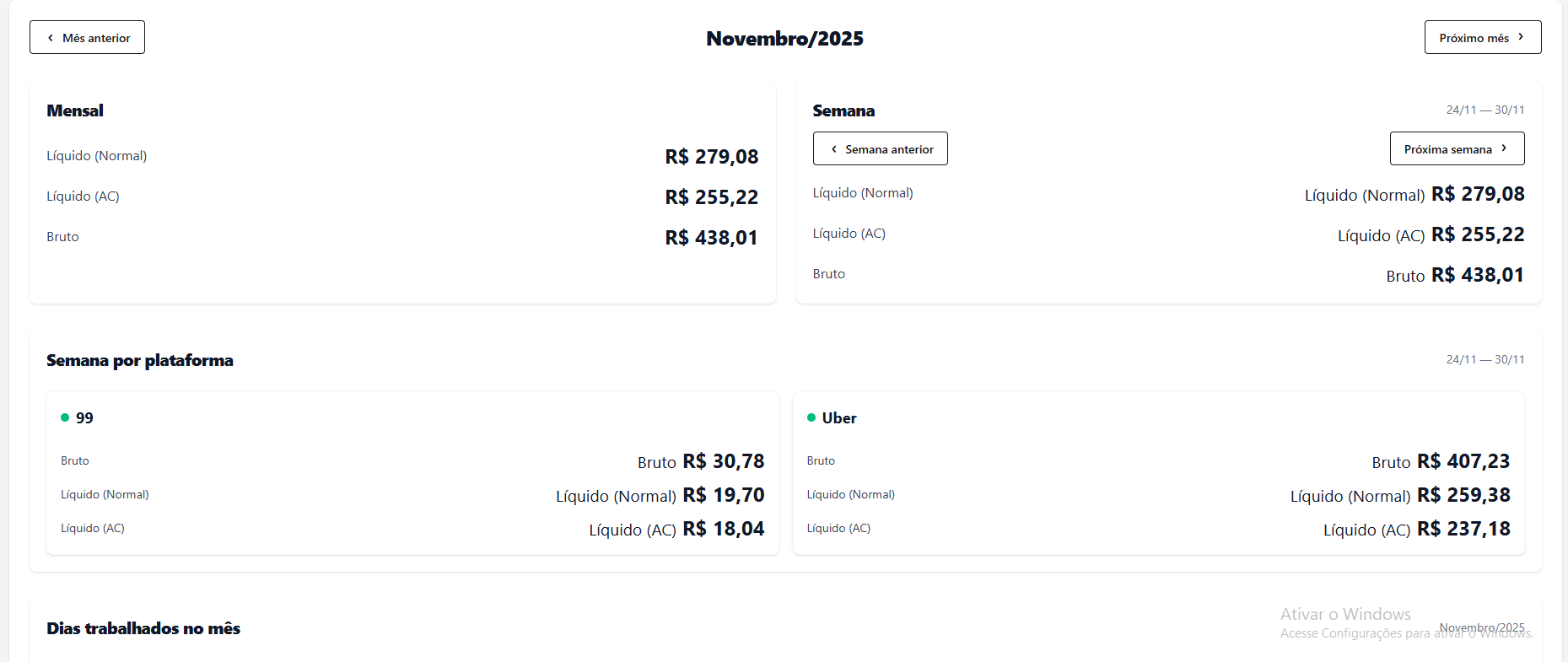Click the date range in Semana card
This screenshot has height=662, width=1568.
point(1484,110)
